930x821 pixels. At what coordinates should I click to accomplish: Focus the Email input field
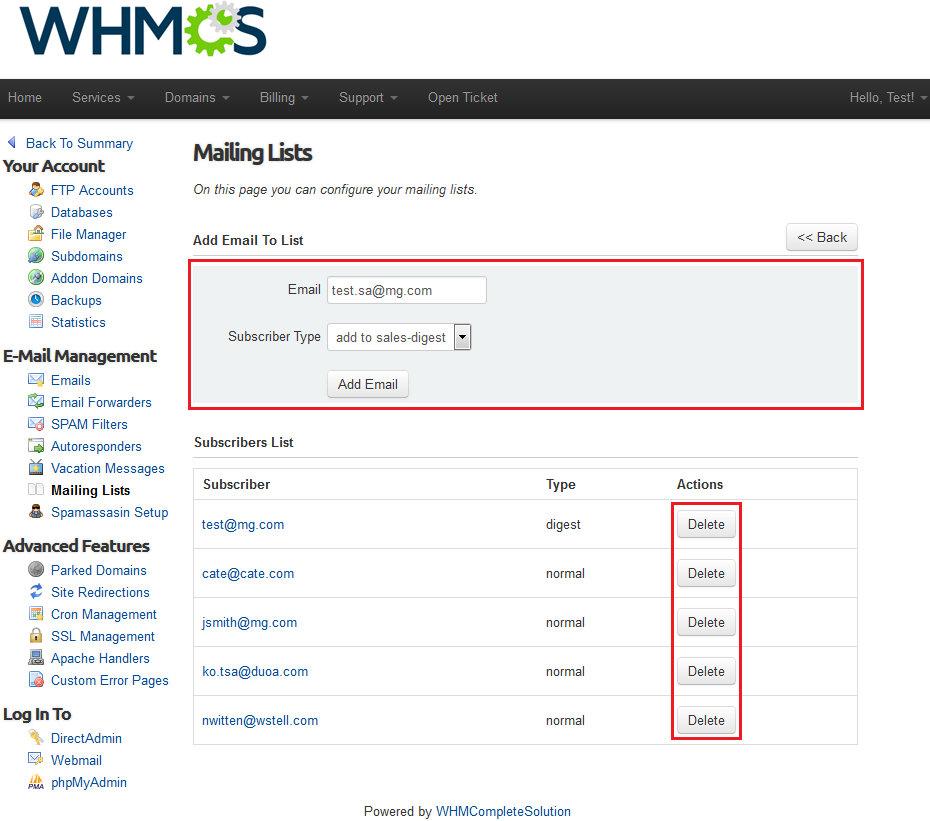pyautogui.click(x=406, y=290)
